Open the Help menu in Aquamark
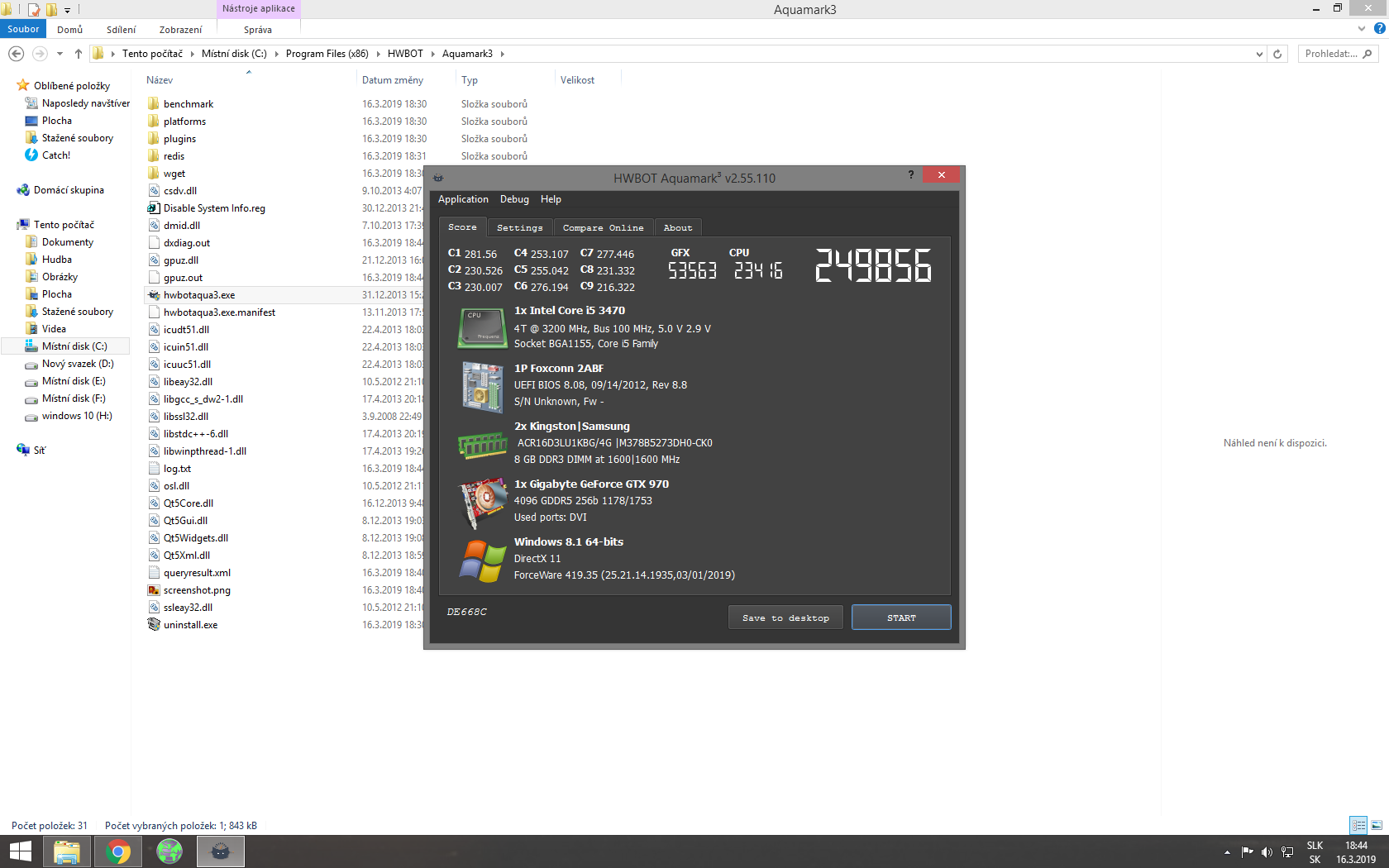 click(x=551, y=199)
